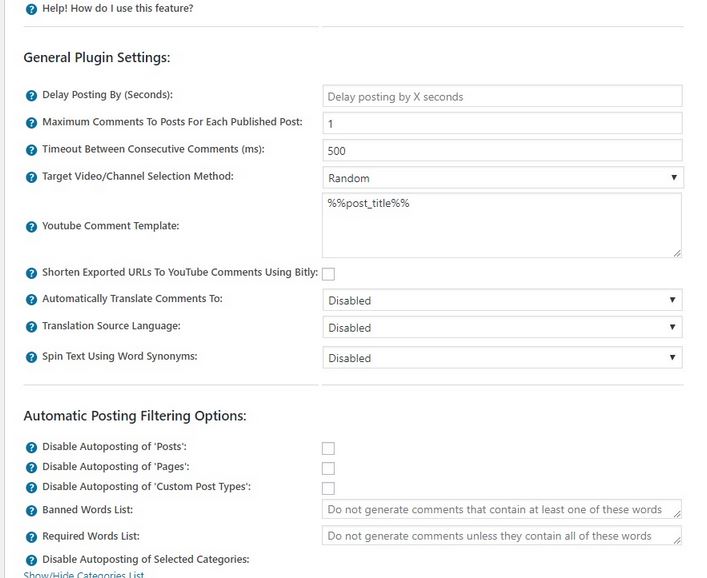The height and width of the screenshot is (578, 707).
Task: Click help icon for Maximum Comments To Posts
Action: [31, 123]
